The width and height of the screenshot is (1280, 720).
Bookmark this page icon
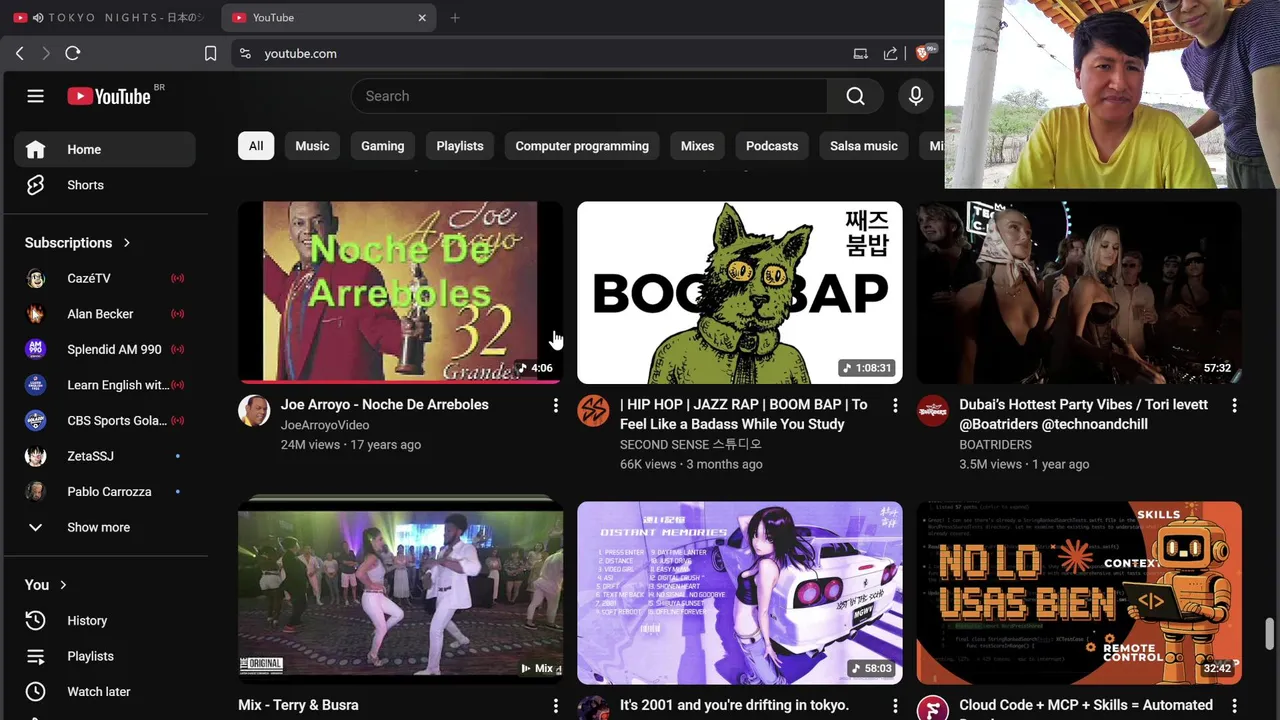(210, 53)
